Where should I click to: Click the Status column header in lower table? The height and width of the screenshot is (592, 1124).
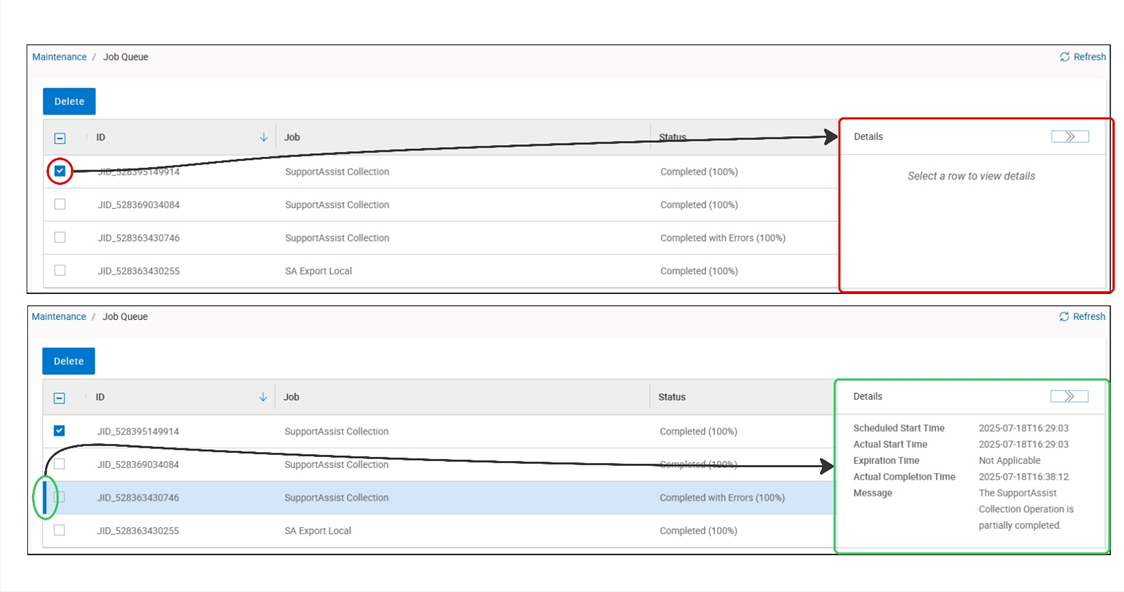(672, 396)
